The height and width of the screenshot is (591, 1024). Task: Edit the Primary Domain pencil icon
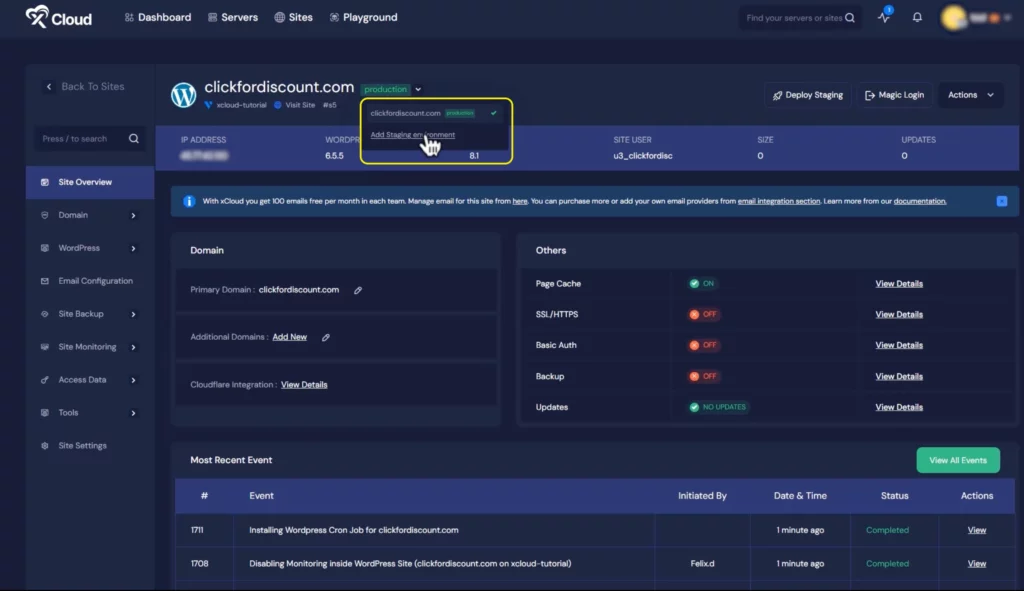click(358, 290)
